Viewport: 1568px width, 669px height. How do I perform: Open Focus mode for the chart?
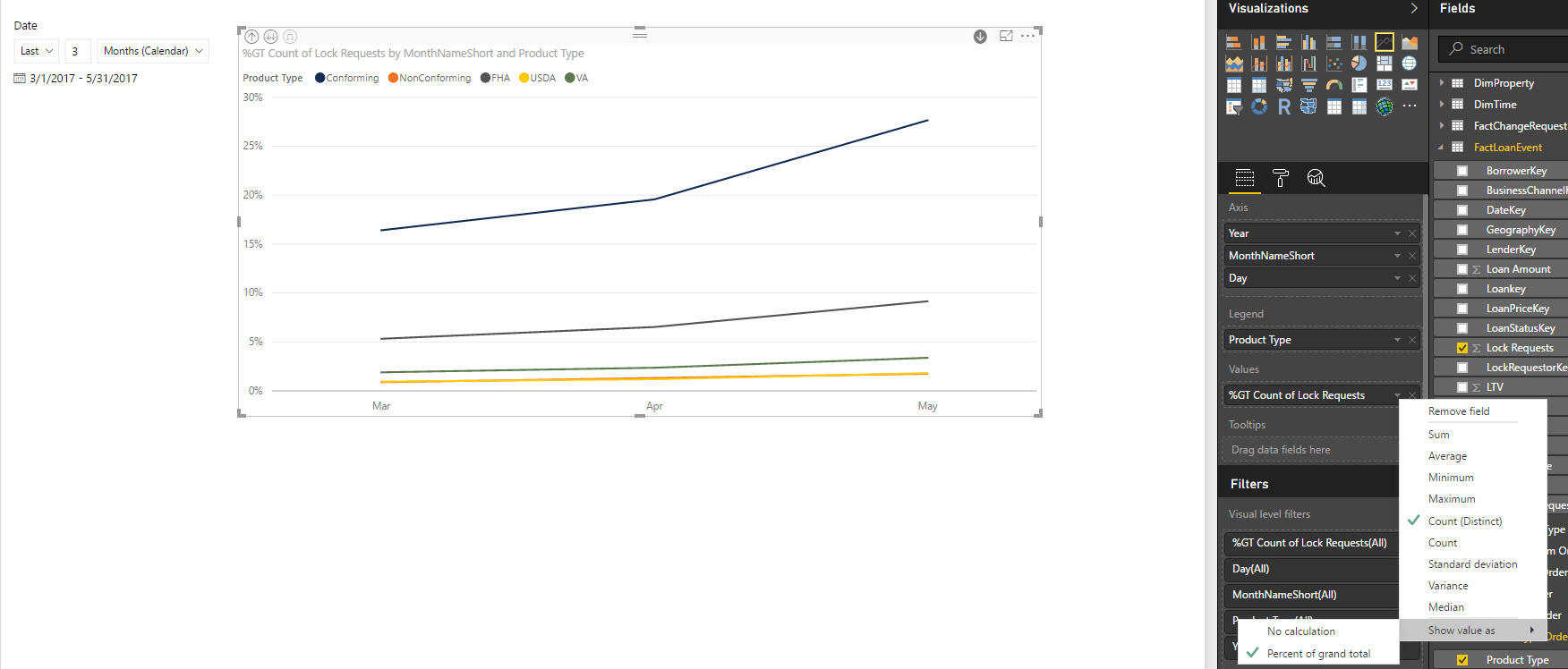(1006, 36)
